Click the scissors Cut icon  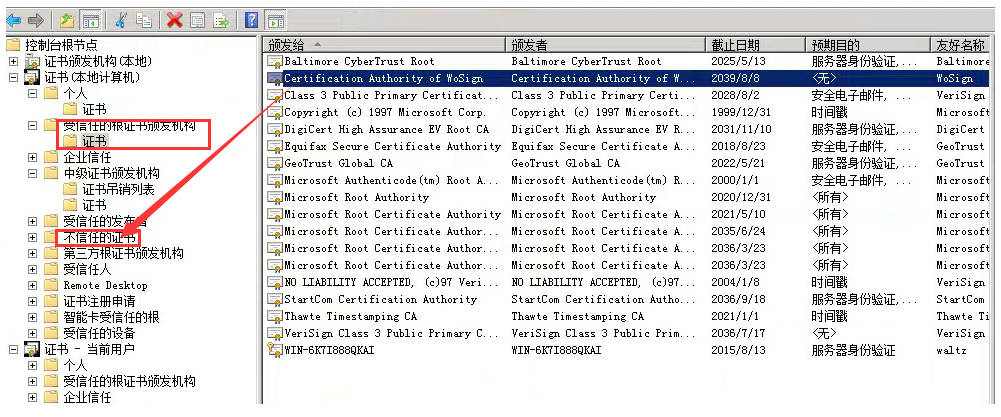(x=120, y=19)
